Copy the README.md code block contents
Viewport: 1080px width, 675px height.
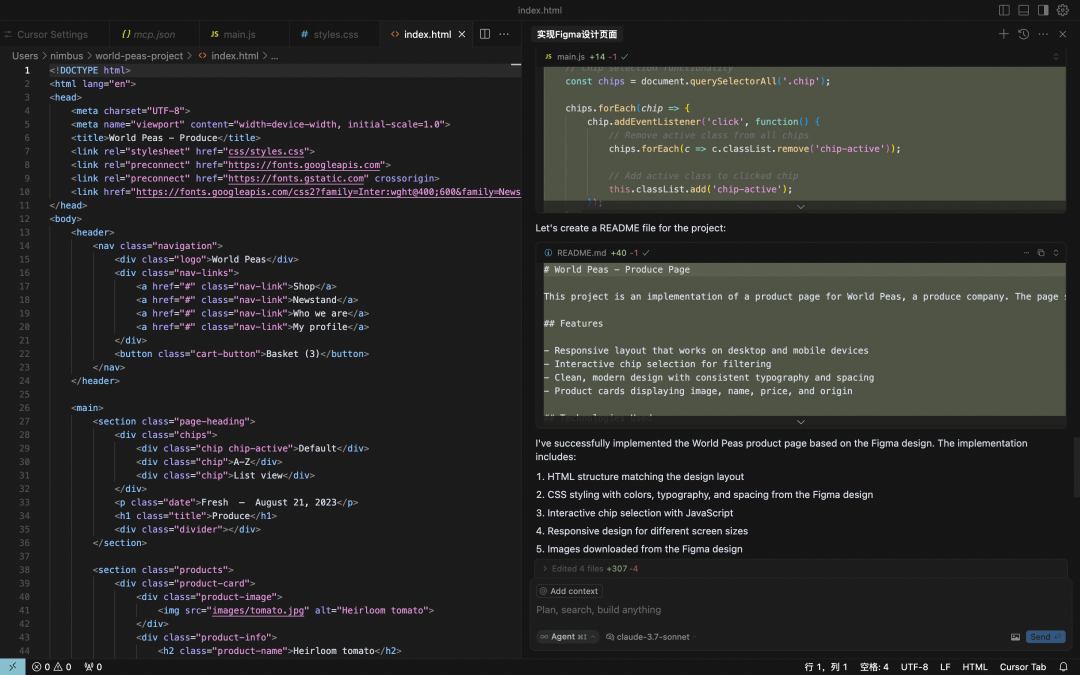(x=1040, y=253)
